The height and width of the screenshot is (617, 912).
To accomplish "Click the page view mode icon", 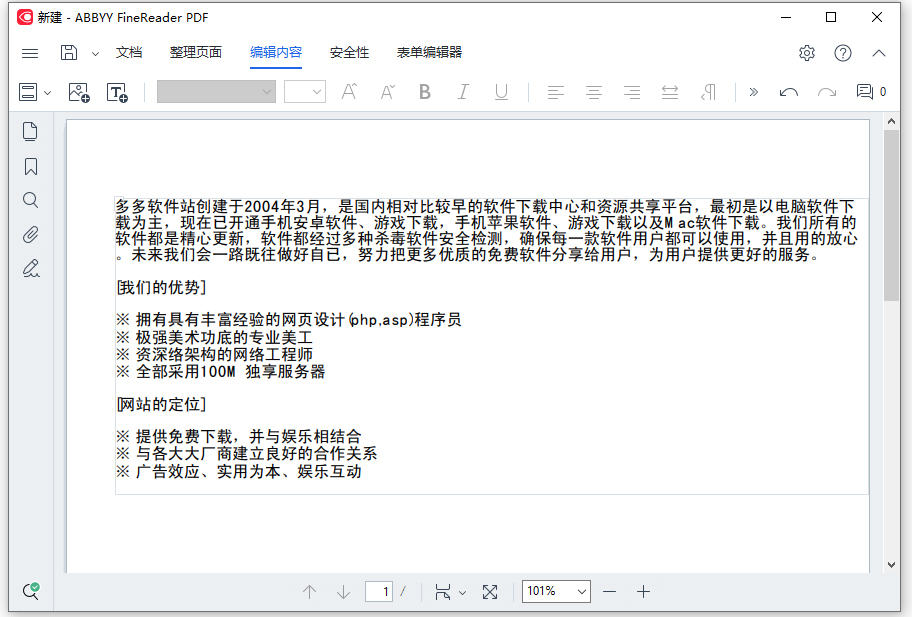I will point(443,592).
